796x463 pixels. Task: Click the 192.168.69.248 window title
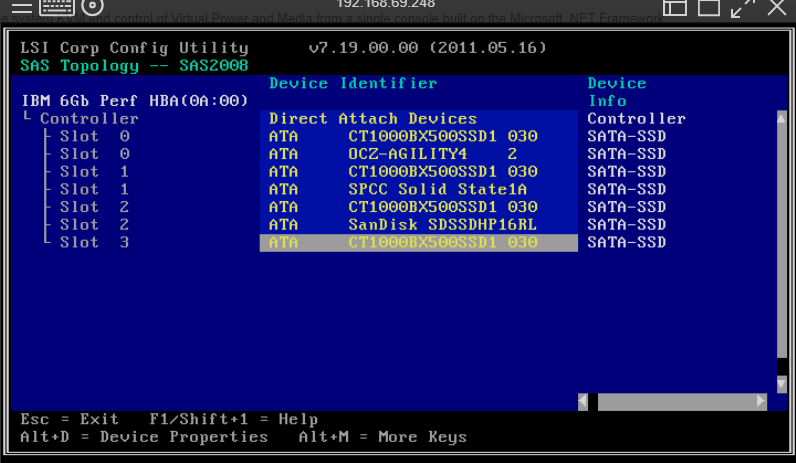tap(385, 4)
